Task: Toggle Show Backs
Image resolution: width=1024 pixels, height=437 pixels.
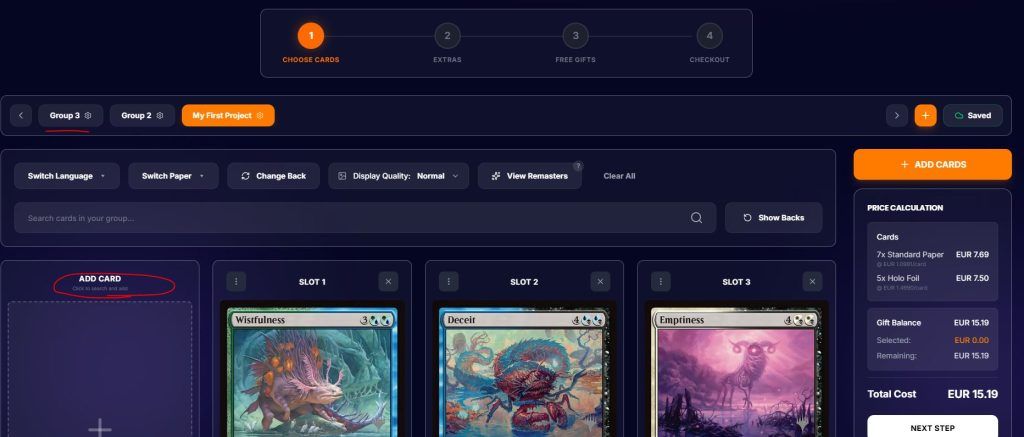Action: tap(773, 218)
